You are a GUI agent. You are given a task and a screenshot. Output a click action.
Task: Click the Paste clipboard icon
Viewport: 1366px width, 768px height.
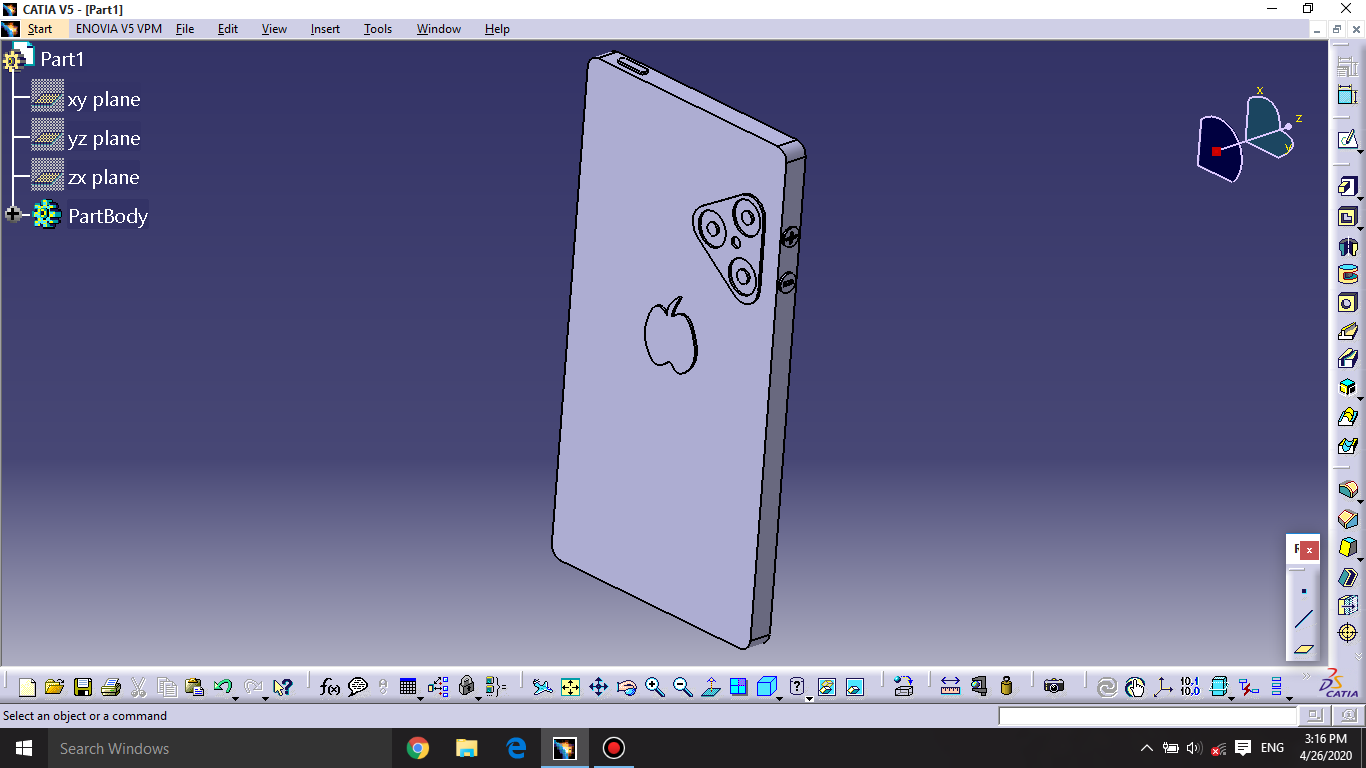195,687
